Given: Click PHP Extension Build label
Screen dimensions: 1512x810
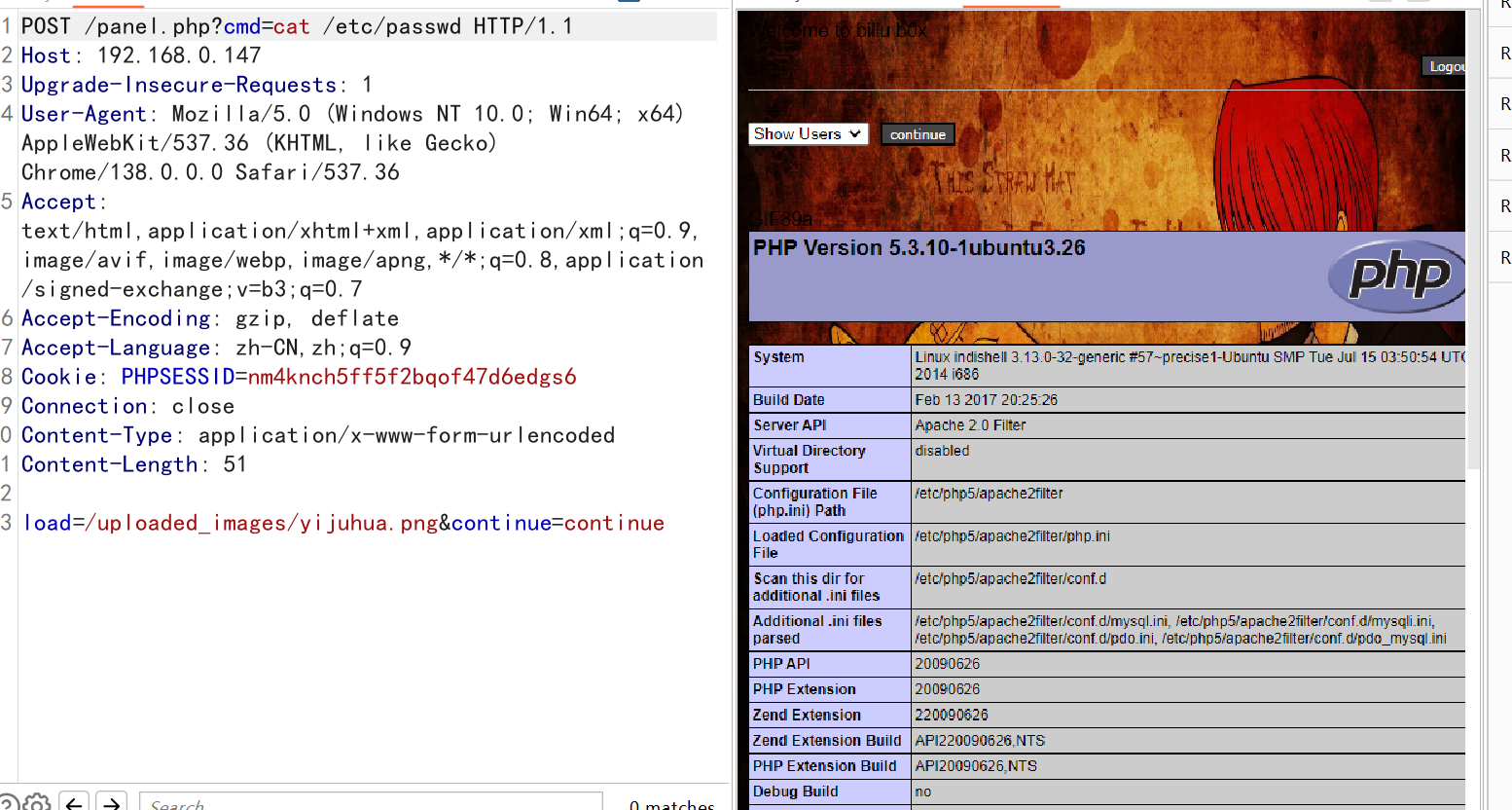Looking at the screenshot, I should point(825,766).
